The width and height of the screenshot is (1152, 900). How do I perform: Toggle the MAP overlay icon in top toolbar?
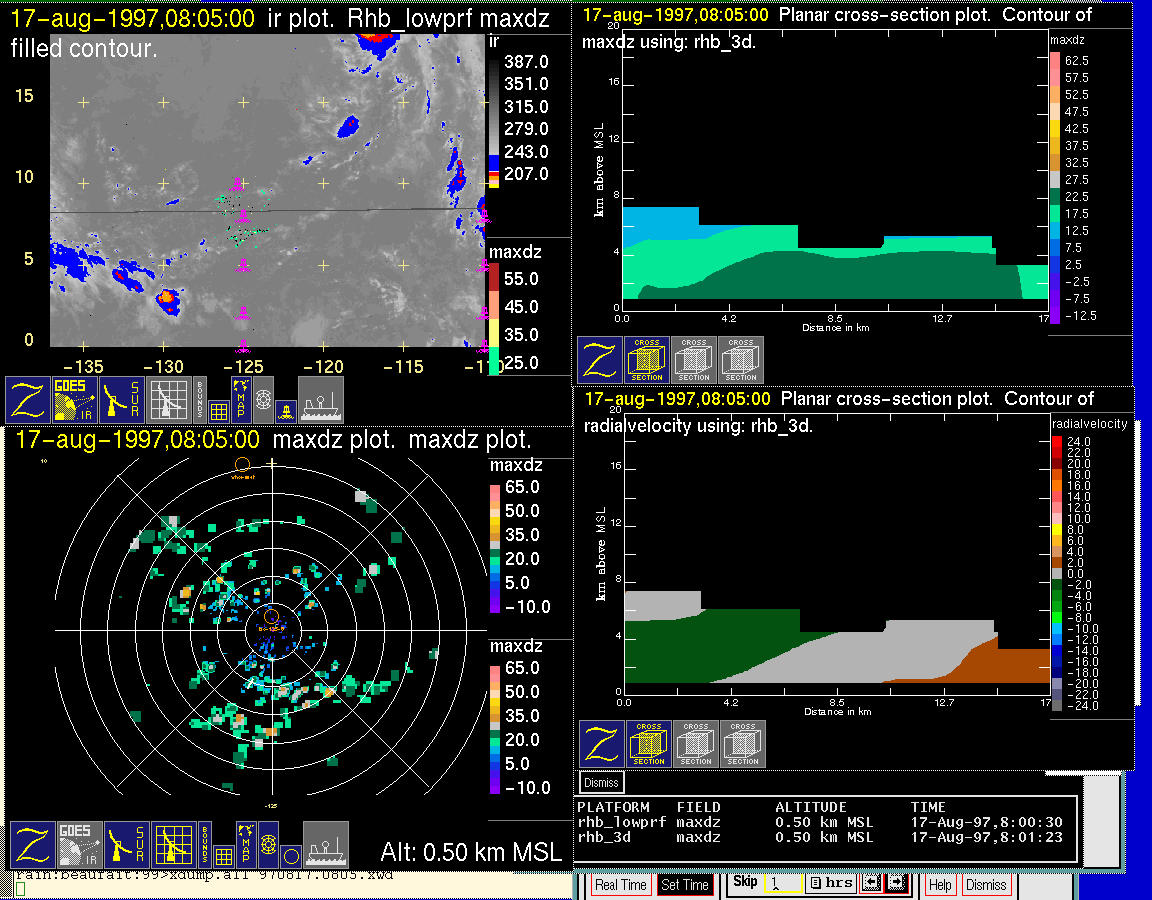pos(241,397)
